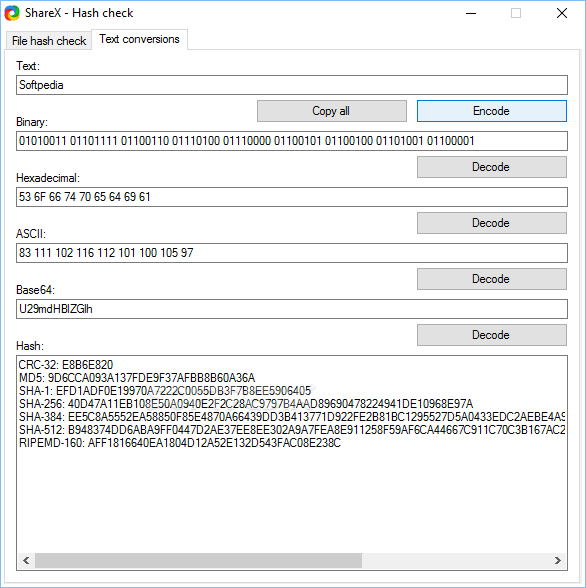Click the horizontal scrollbar thumb in Hash box
Screen dimensions: 586x588
coord(199,561)
